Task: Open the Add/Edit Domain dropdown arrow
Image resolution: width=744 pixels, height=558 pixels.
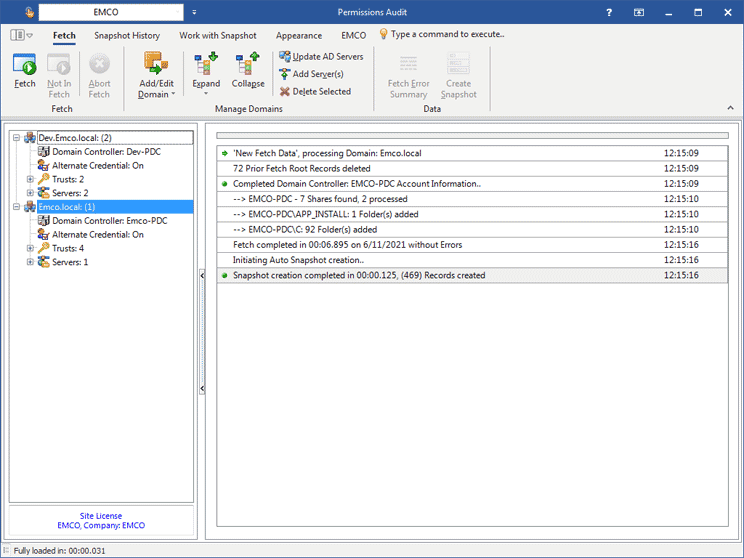Action: click(173, 95)
